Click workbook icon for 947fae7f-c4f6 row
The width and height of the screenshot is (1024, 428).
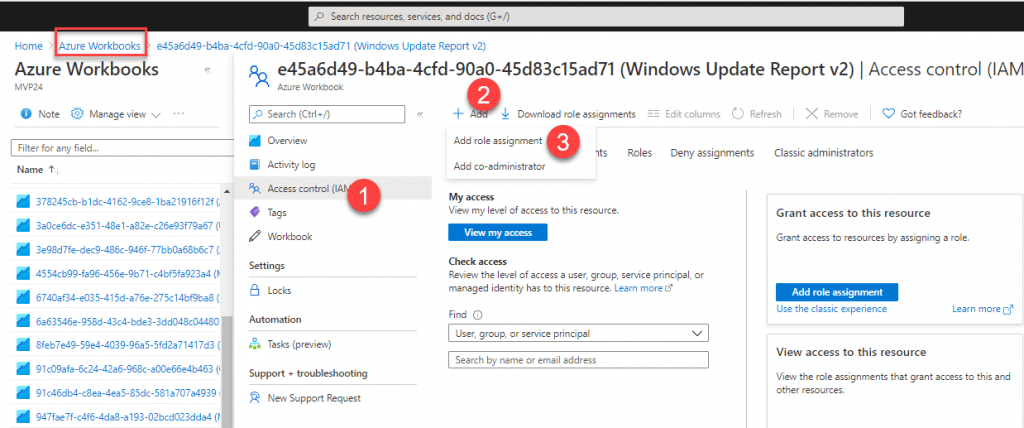click(x=23, y=416)
